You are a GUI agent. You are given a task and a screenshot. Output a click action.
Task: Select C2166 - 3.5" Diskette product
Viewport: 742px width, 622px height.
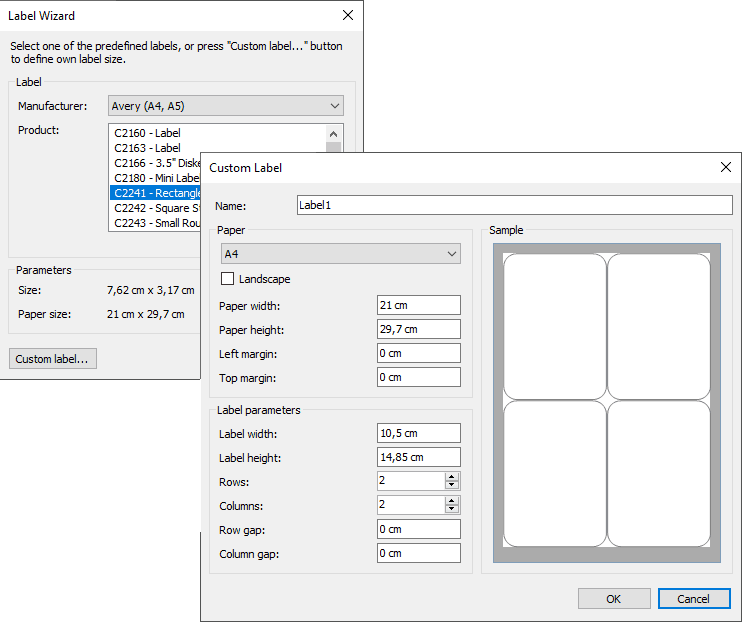pos(156,163)
